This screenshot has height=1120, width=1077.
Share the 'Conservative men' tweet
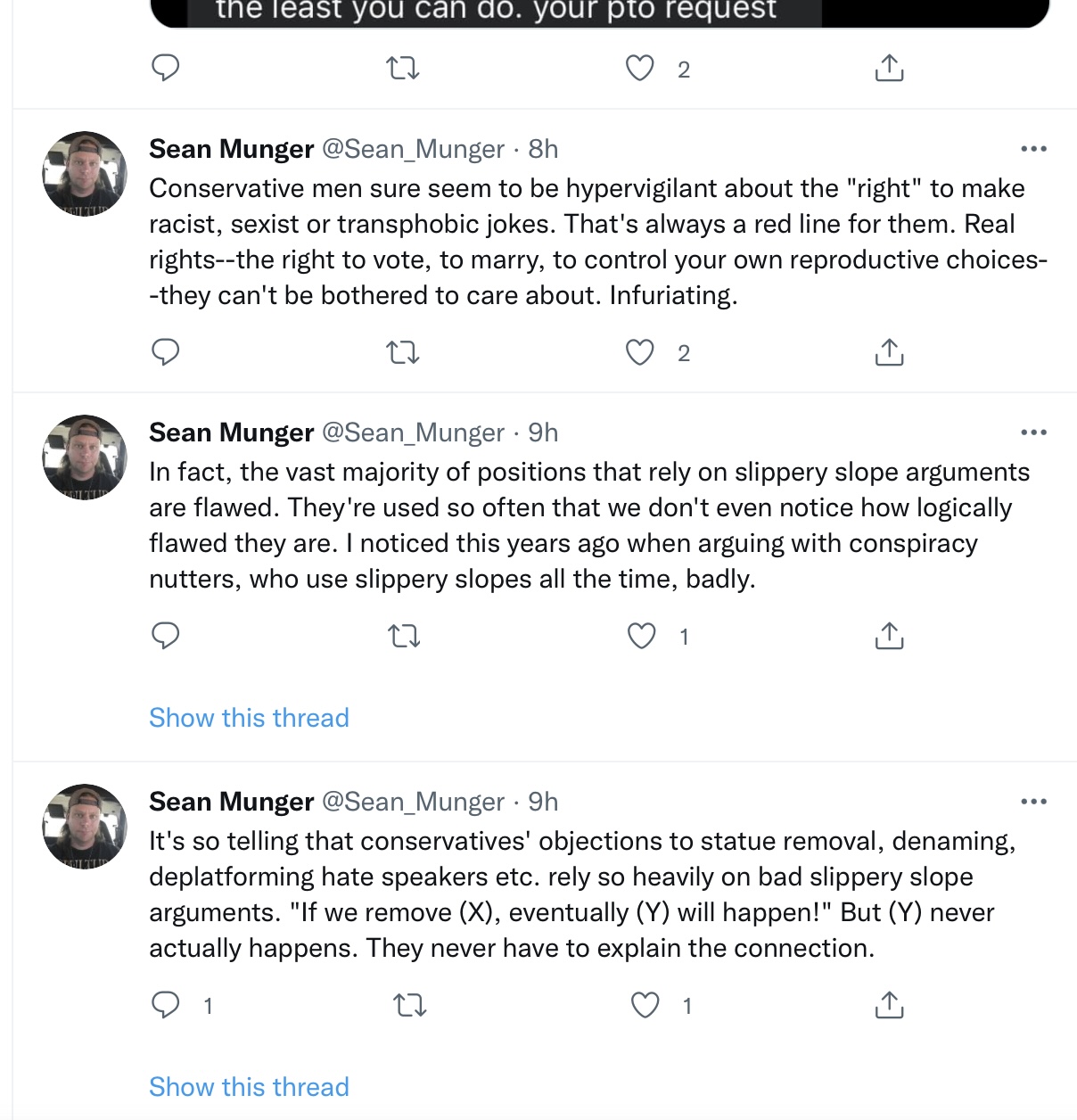pos(889,352)
